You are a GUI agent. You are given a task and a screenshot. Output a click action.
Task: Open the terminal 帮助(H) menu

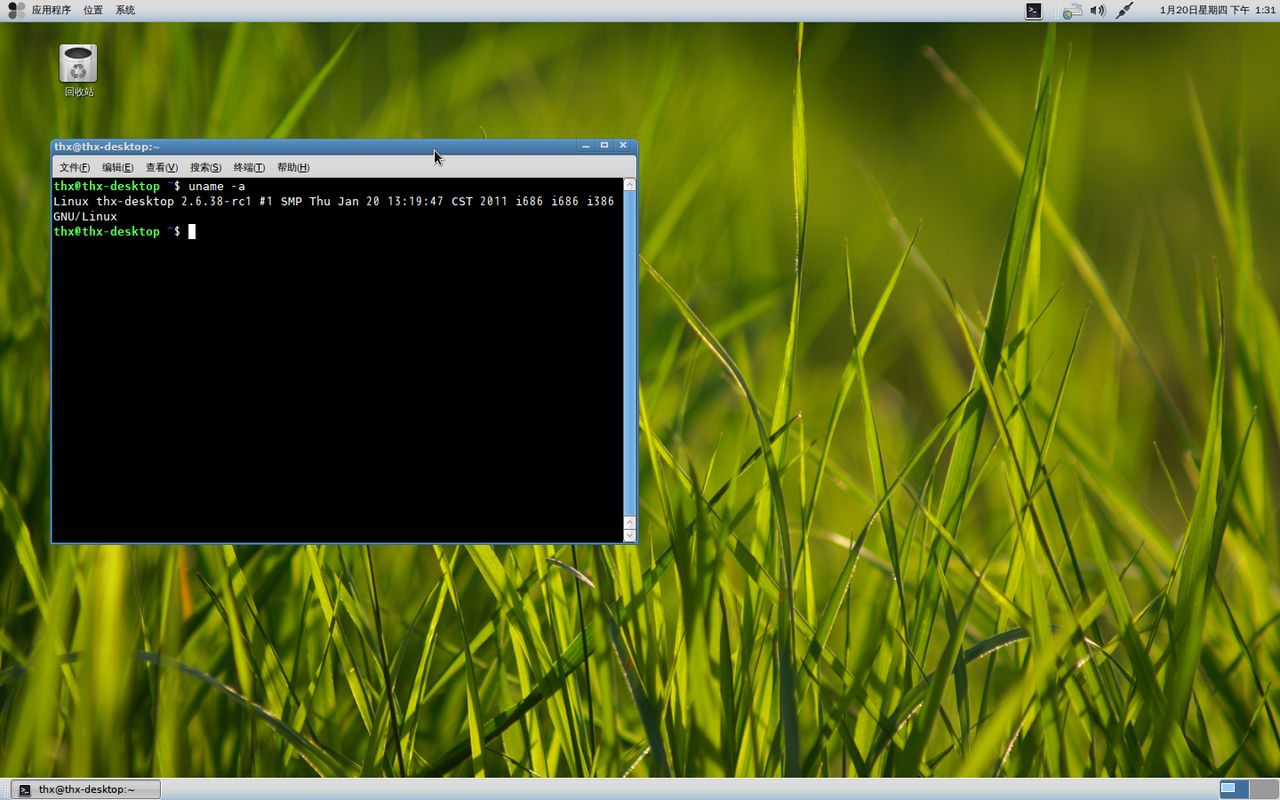pyautogui.click(x=293, y=167)
